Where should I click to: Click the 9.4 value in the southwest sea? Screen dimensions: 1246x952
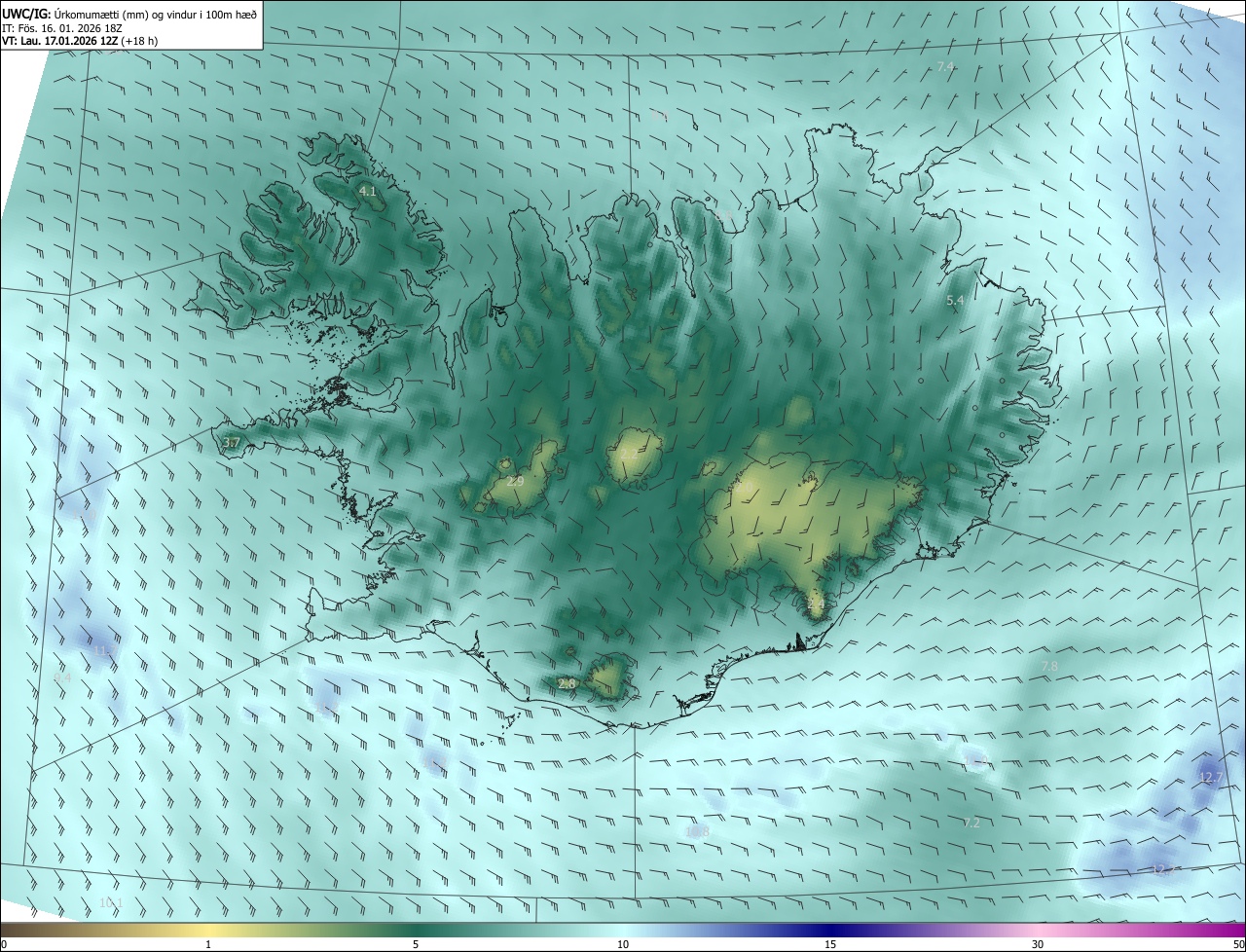63,677
